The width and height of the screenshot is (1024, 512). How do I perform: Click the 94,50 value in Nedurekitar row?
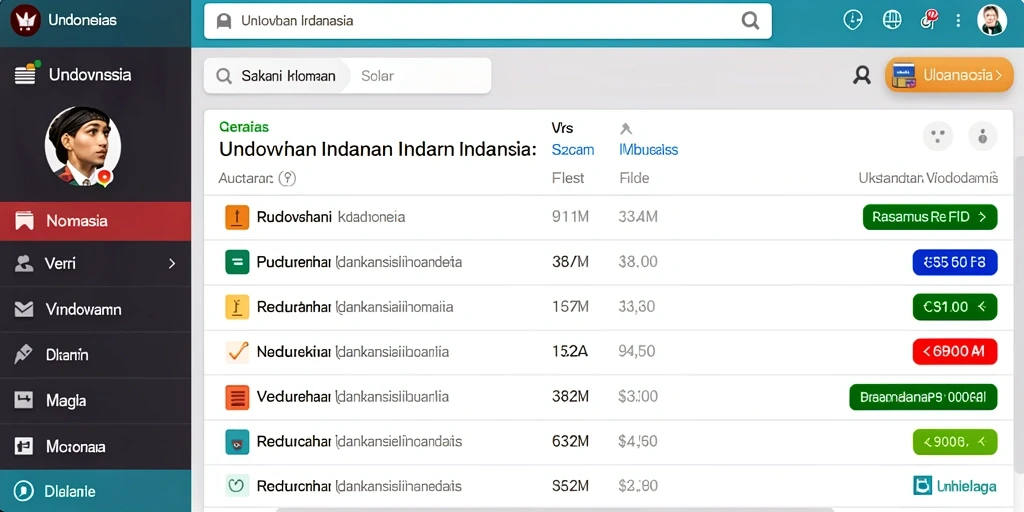coord(637,351)
